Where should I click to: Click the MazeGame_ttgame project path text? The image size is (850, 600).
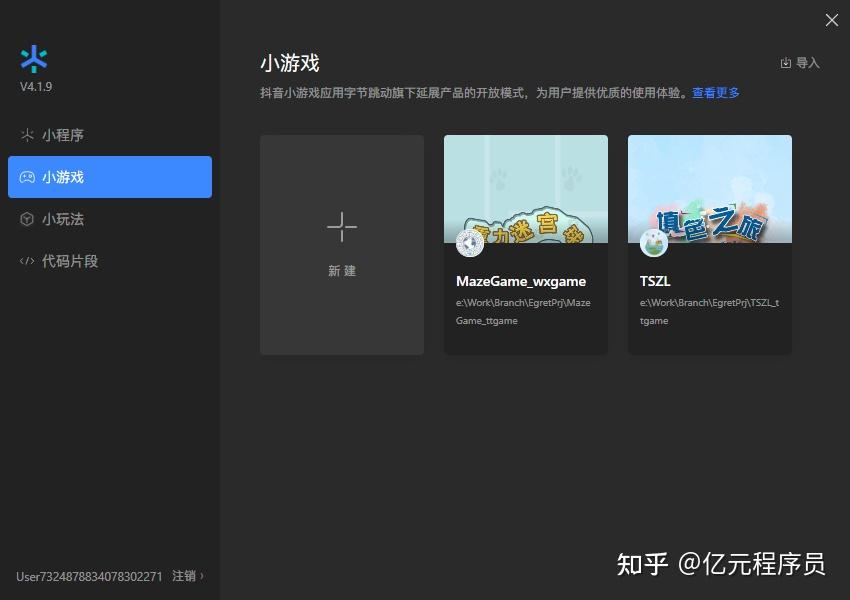[523, 312]
